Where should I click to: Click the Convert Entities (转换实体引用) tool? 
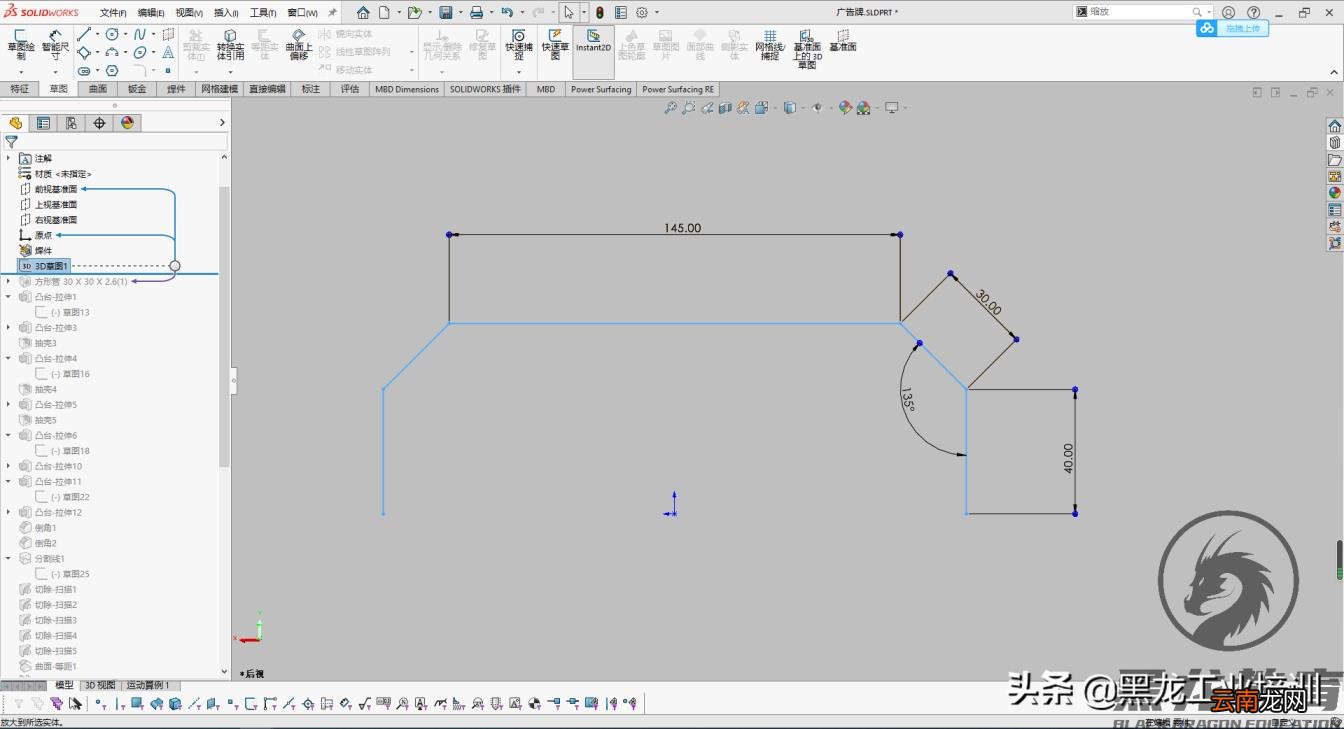(x=230, y=44)
